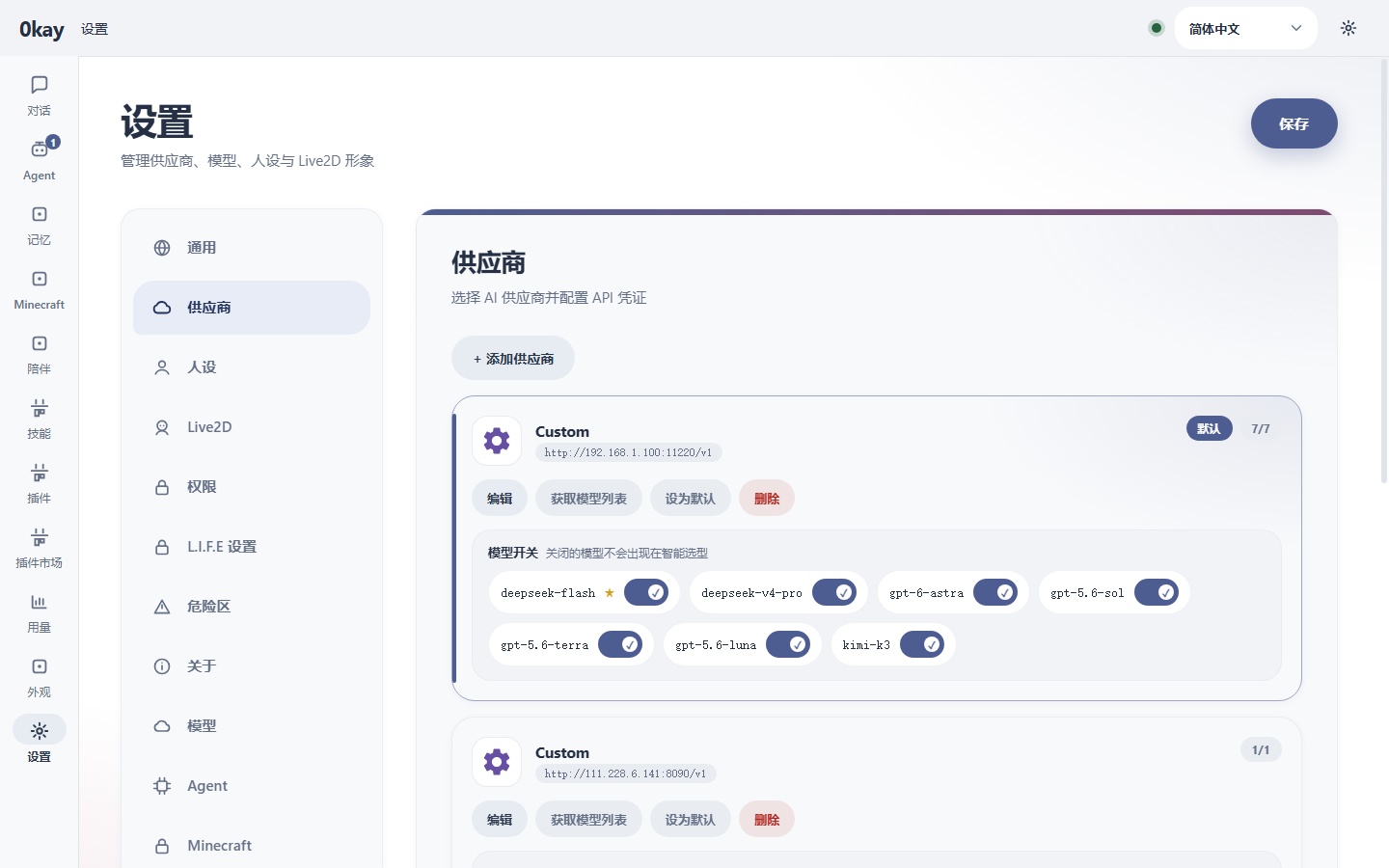The image size is (1389, 868).
Task: Click the green connection status indicator
Action: pos(1156,28)
